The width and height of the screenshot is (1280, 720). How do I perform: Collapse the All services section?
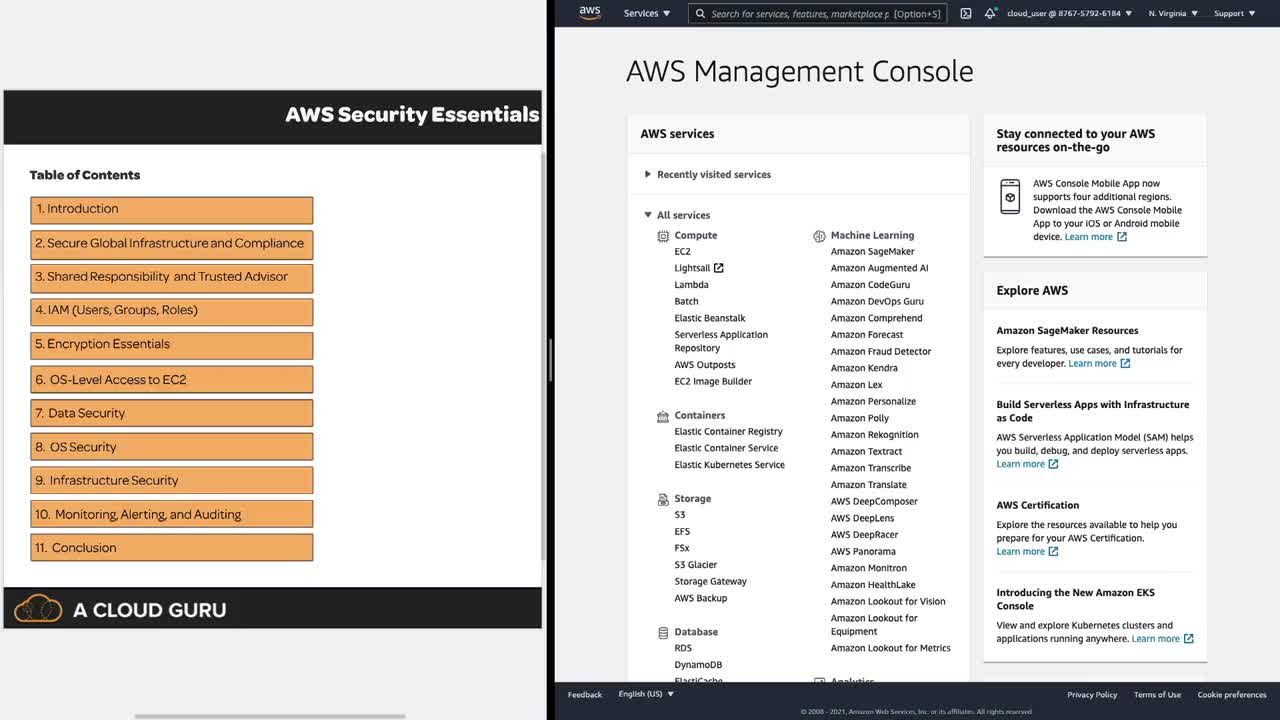(x=648, y=215)
